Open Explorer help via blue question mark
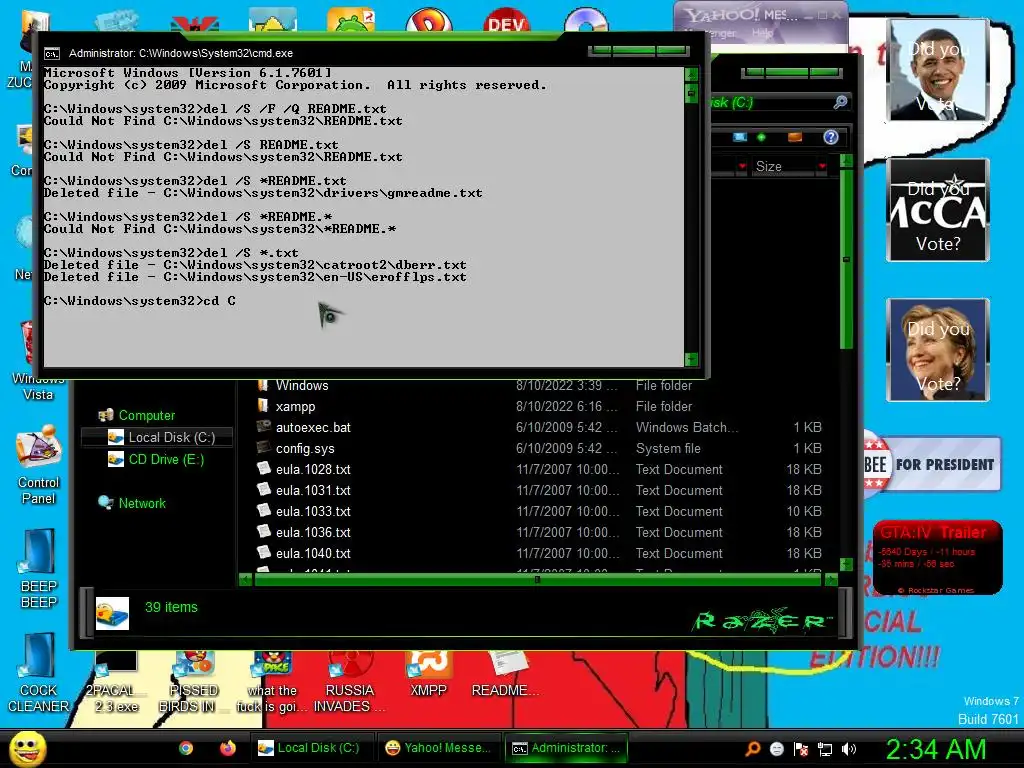Image resolution: width=1024 pixels, height=768 pixels. point(831,137)
